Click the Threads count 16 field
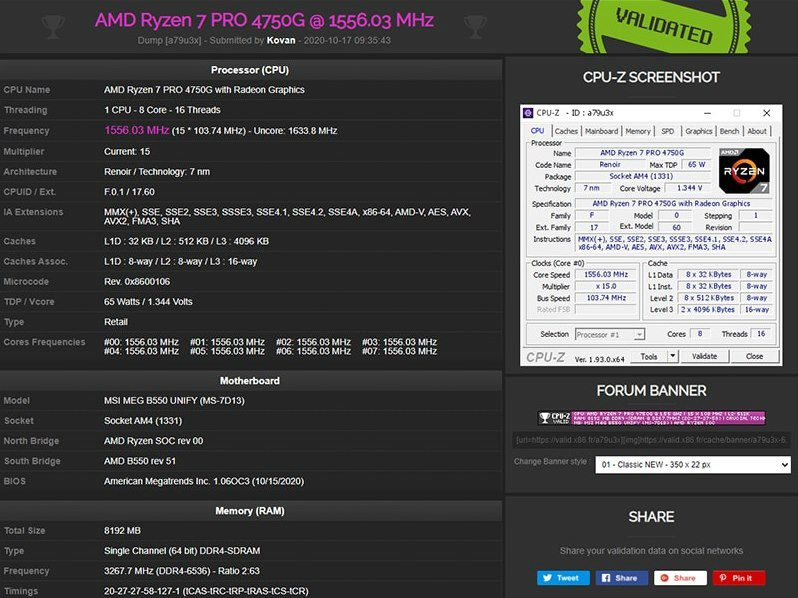The image size is (798, 598). tap(761, 334)
